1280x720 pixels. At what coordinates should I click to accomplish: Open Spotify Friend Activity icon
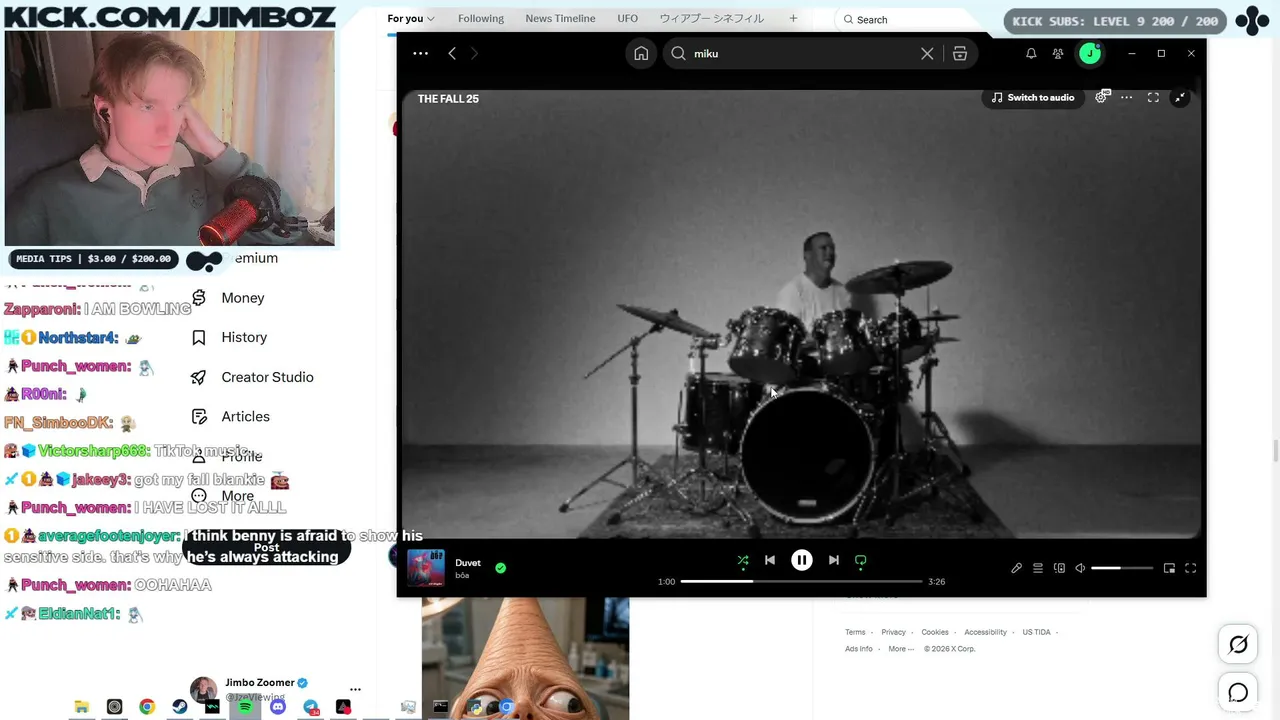tap(1058, 53)
